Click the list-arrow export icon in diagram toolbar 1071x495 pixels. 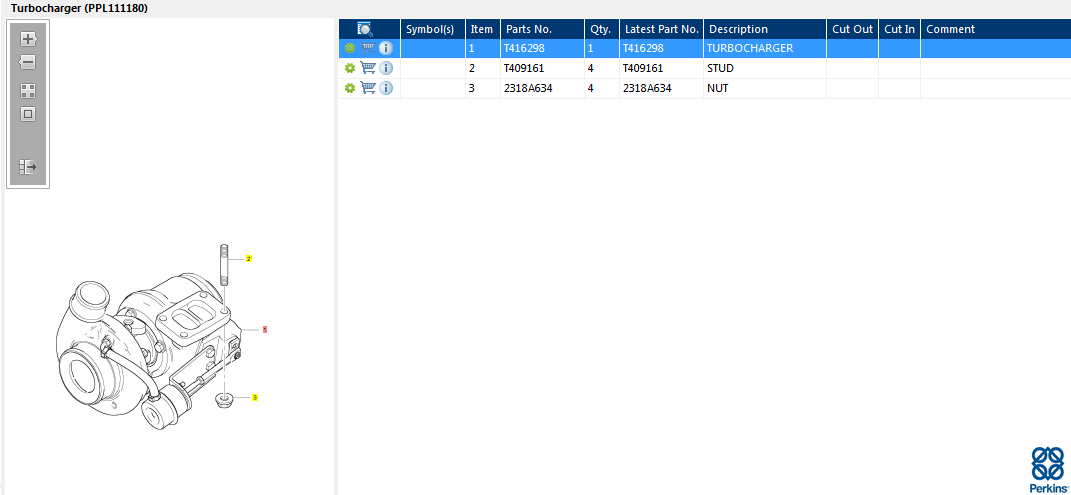(x=28, y=167)
